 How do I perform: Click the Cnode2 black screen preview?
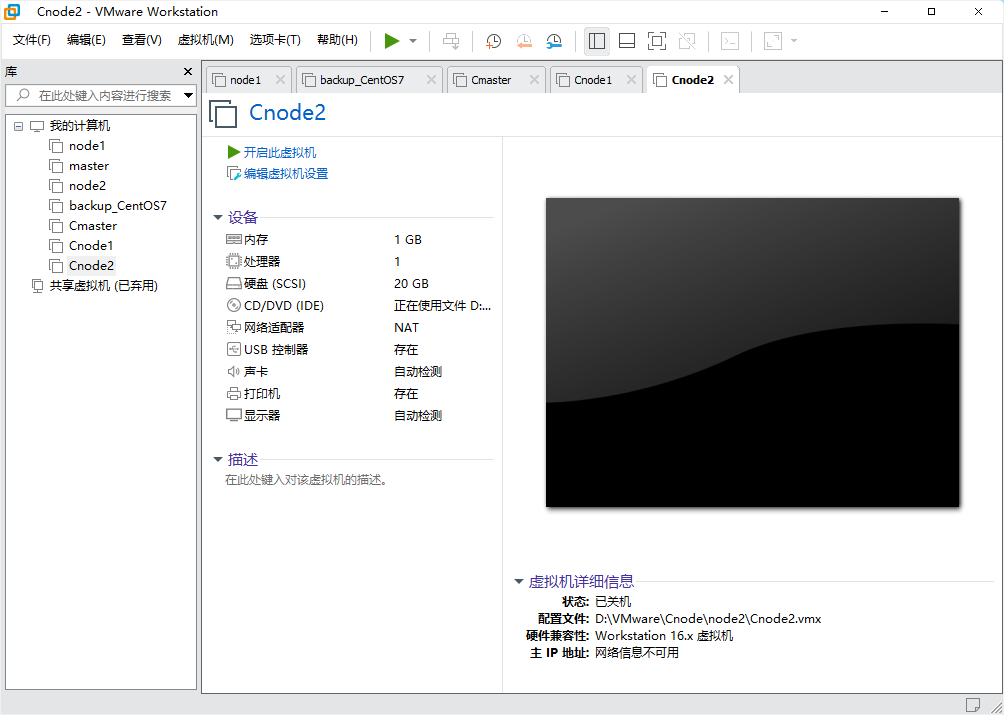(x=752, y=352)
